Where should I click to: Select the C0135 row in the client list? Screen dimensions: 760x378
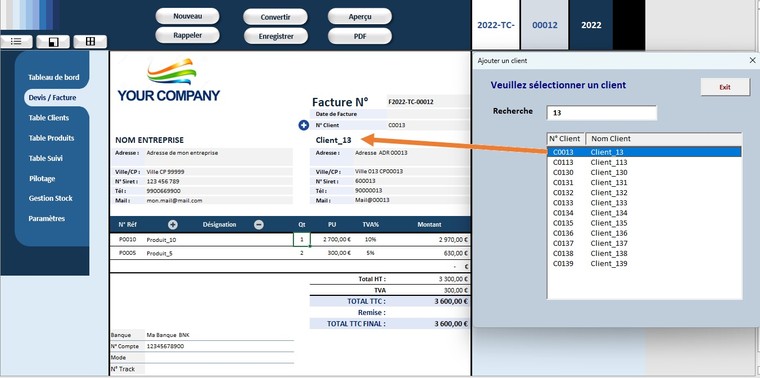click(x=644, y=223)
